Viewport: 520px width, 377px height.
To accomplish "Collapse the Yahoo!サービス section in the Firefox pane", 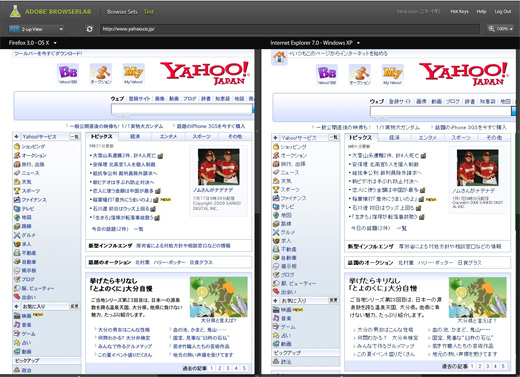I will pyautogui.click(x=16, y=137).
